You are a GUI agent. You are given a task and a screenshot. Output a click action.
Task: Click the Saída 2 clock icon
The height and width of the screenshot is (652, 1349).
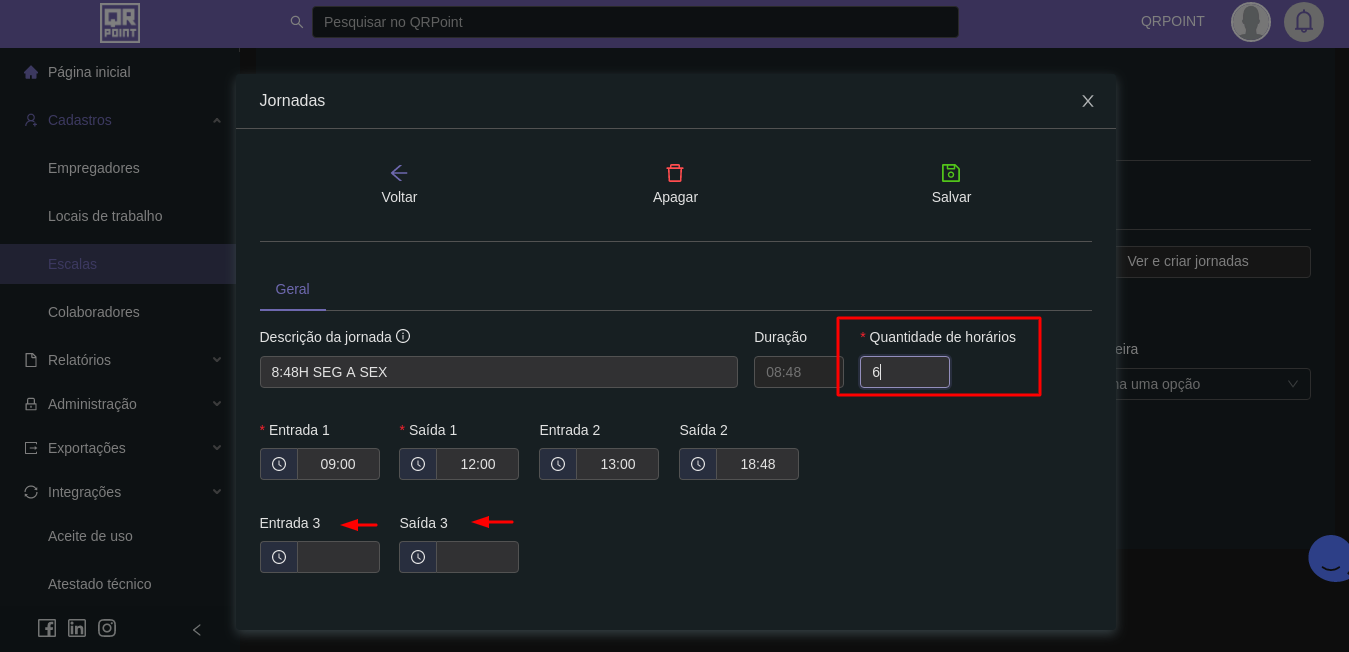click(x=698, y=464)
